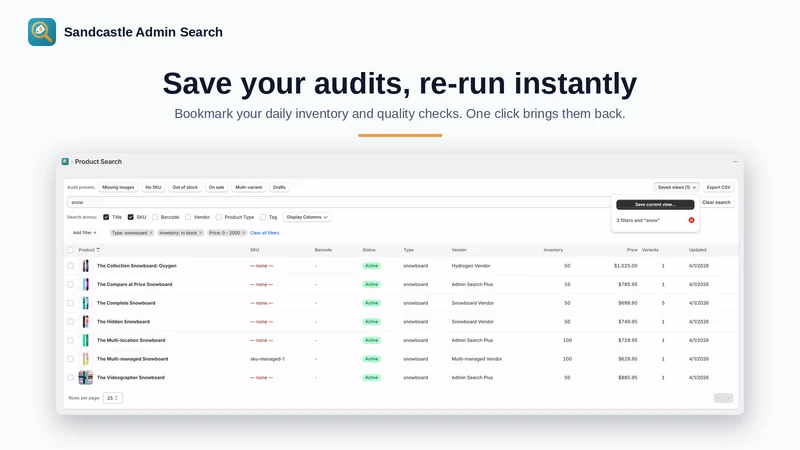The image size is (800, 450).
Task: Select The Collection Snowboard: Oxygen row checkbox
Action: [70, 266]
